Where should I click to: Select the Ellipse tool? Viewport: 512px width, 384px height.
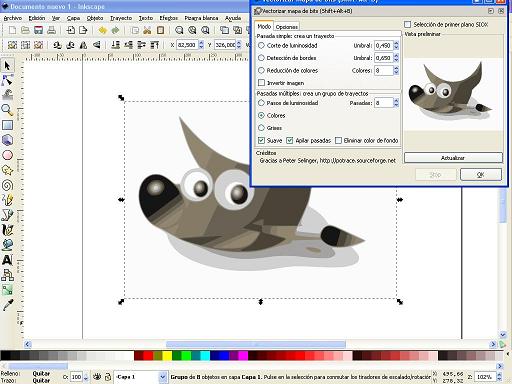(x=7, y=155)
